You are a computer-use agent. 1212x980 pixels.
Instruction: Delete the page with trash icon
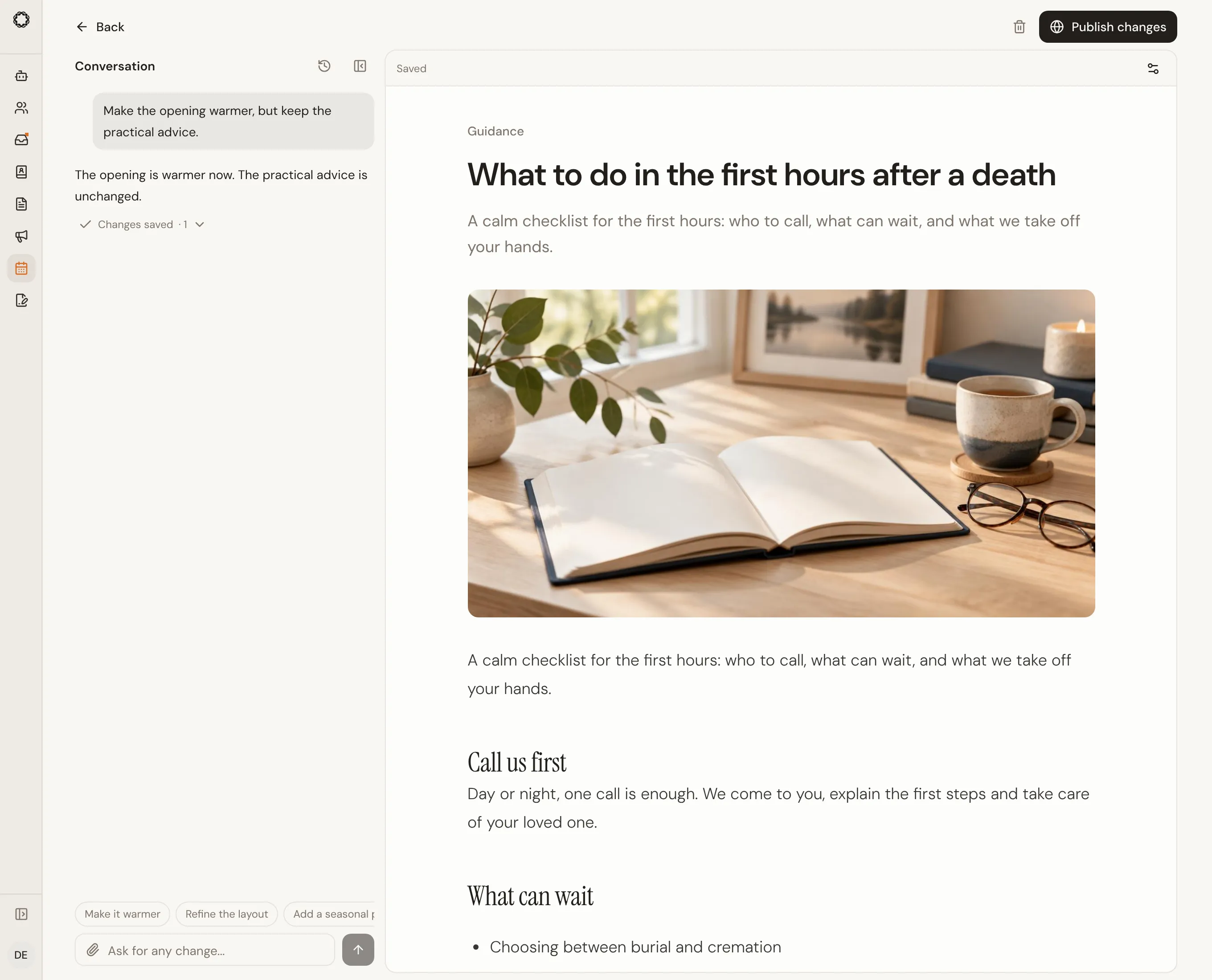pyautogui.click(x=1020, y=27)
